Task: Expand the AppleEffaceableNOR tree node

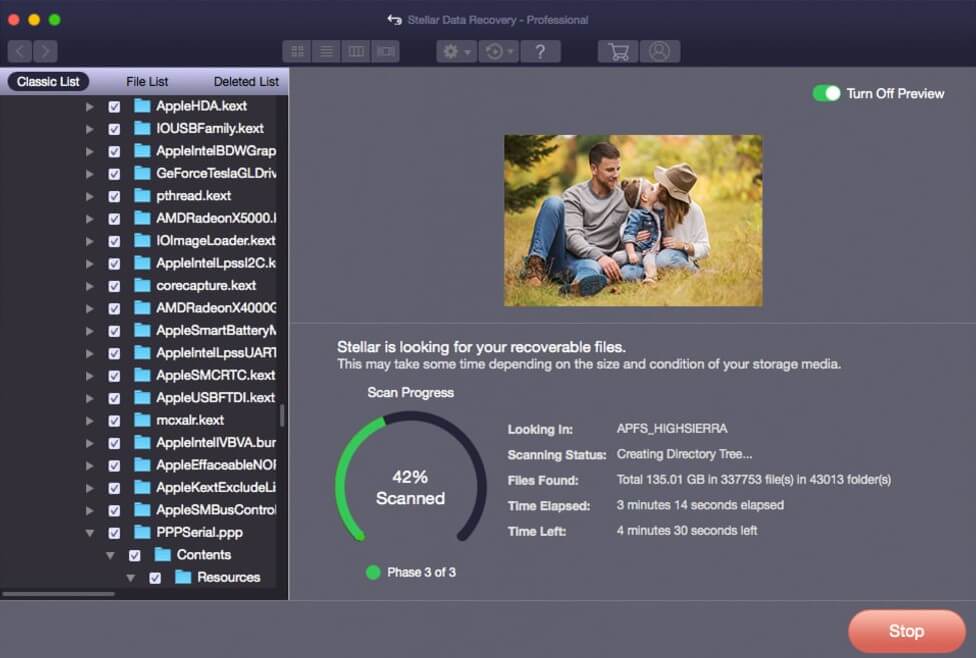Action: pos(90,465)
